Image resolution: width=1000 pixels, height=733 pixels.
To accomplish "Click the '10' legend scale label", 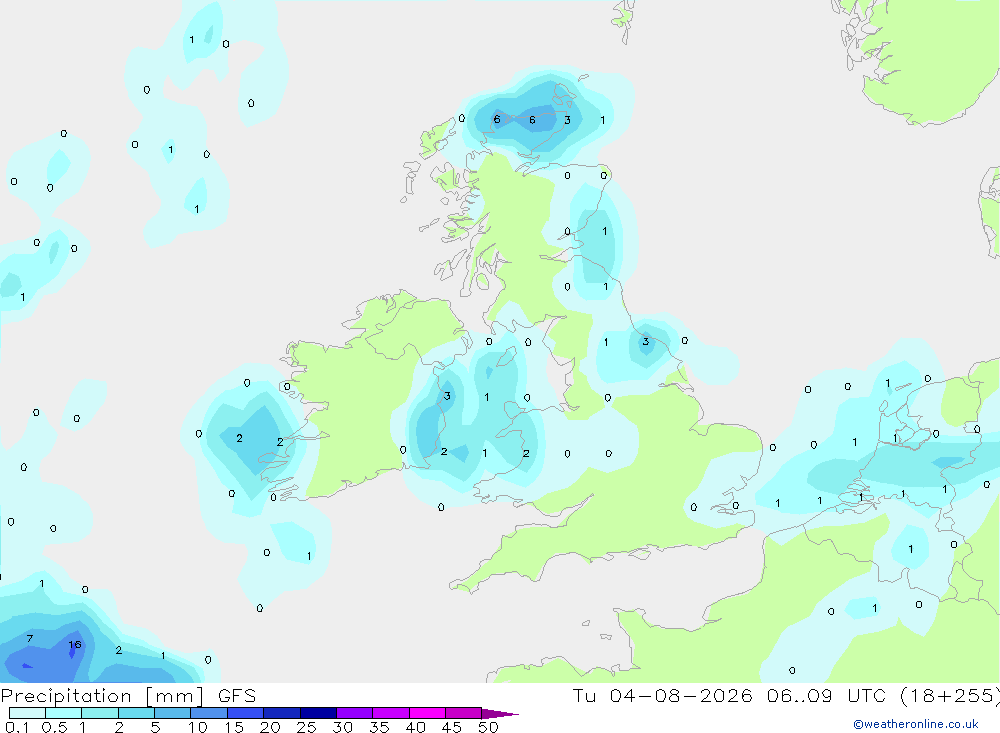I will 198,727.
